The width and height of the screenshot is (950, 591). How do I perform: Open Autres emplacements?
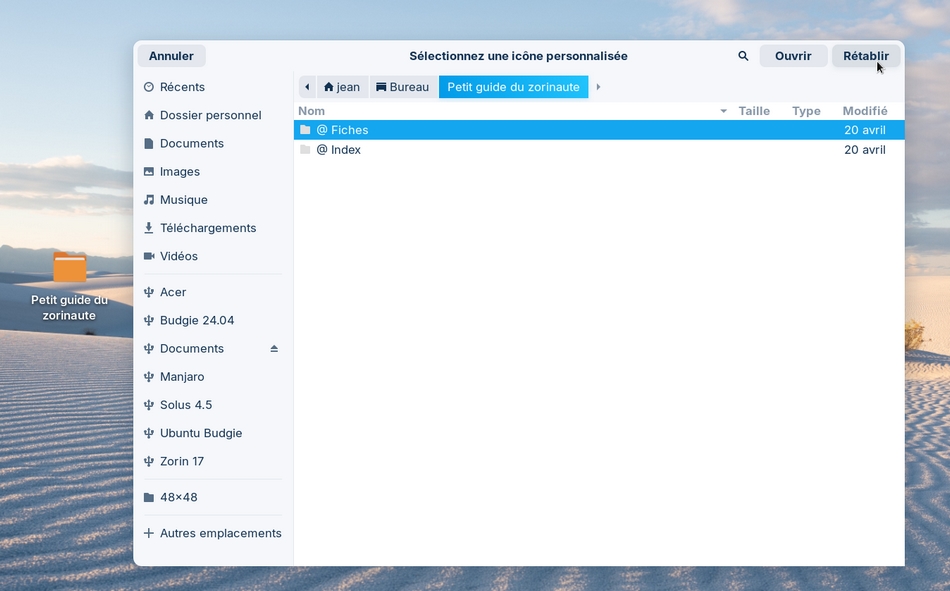pos(220,533)
